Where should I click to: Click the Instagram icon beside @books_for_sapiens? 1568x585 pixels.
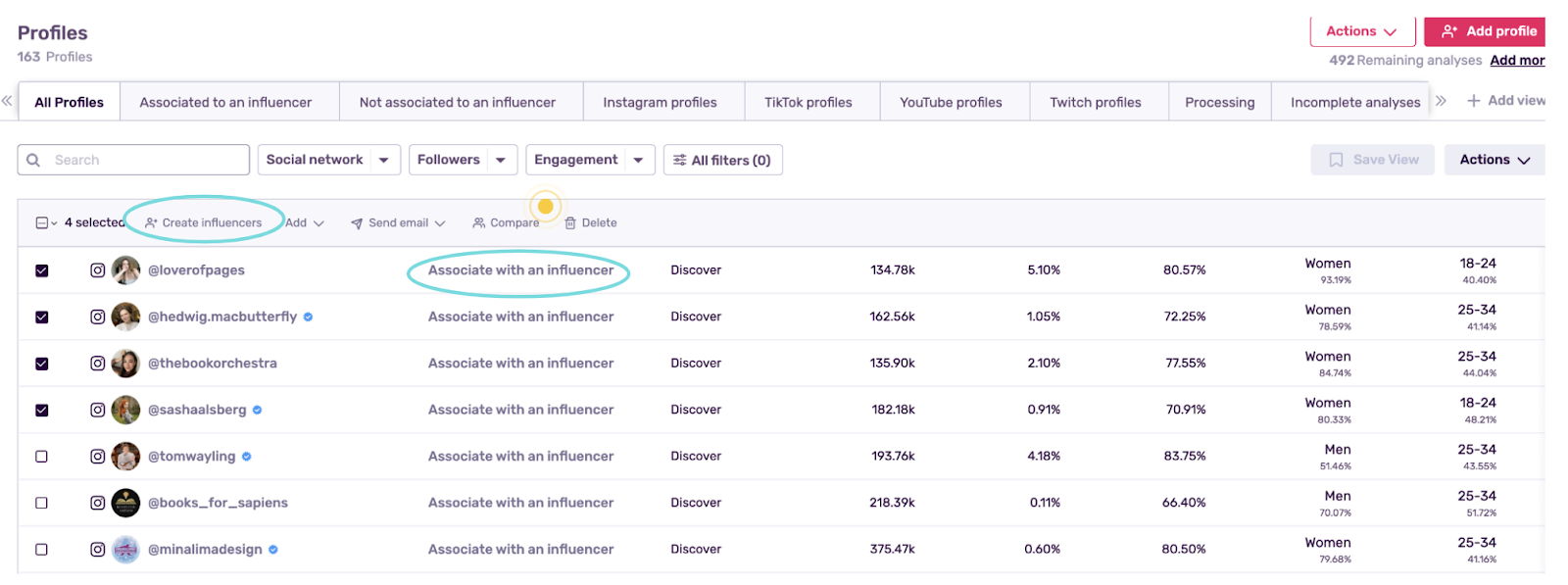click(x=98, y=503)
